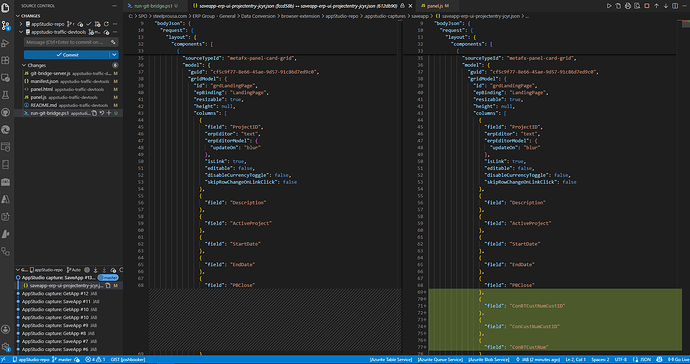Go to previous change arrow

pos(656,6)
